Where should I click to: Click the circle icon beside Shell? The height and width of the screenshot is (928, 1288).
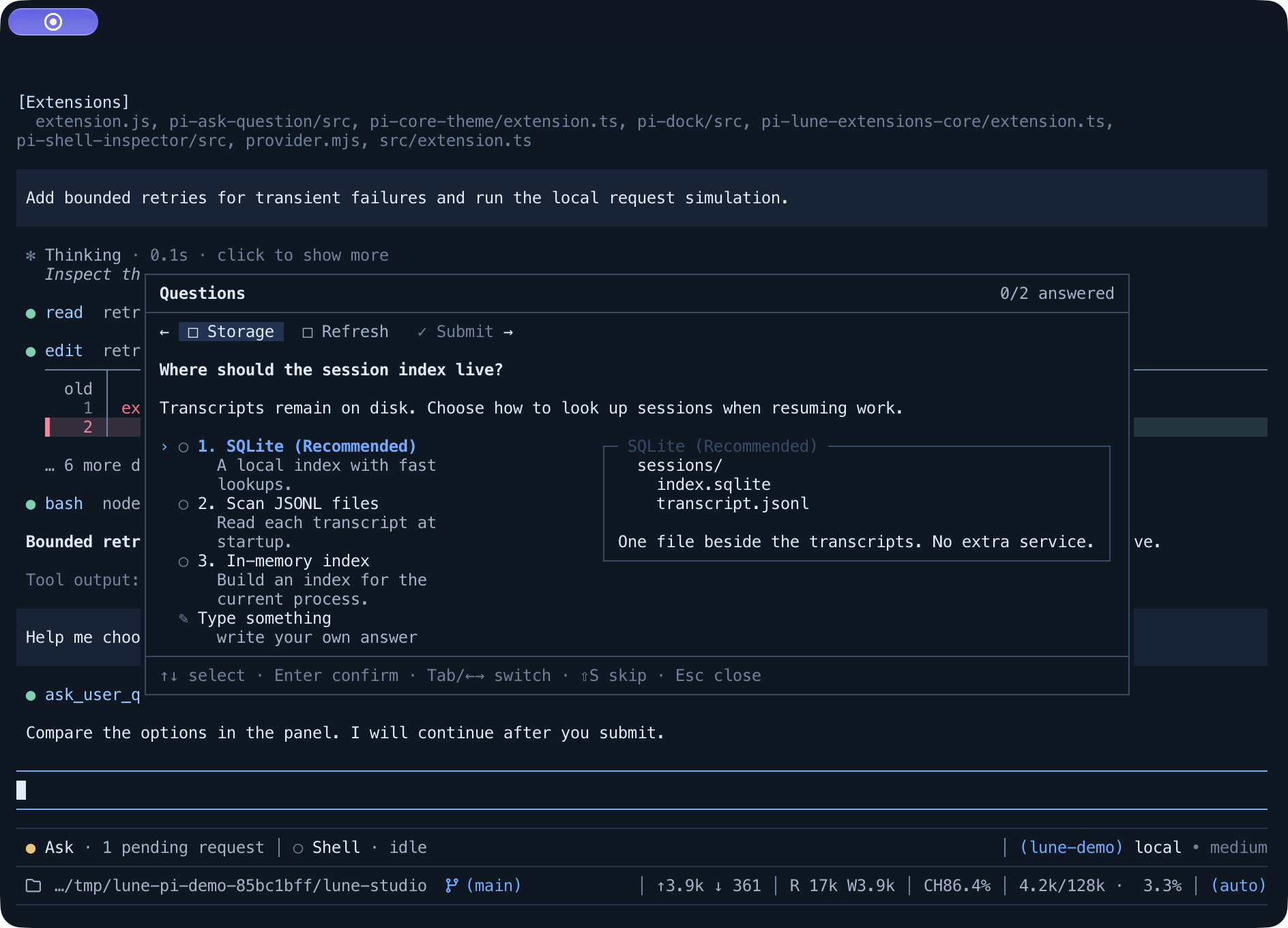298,848
